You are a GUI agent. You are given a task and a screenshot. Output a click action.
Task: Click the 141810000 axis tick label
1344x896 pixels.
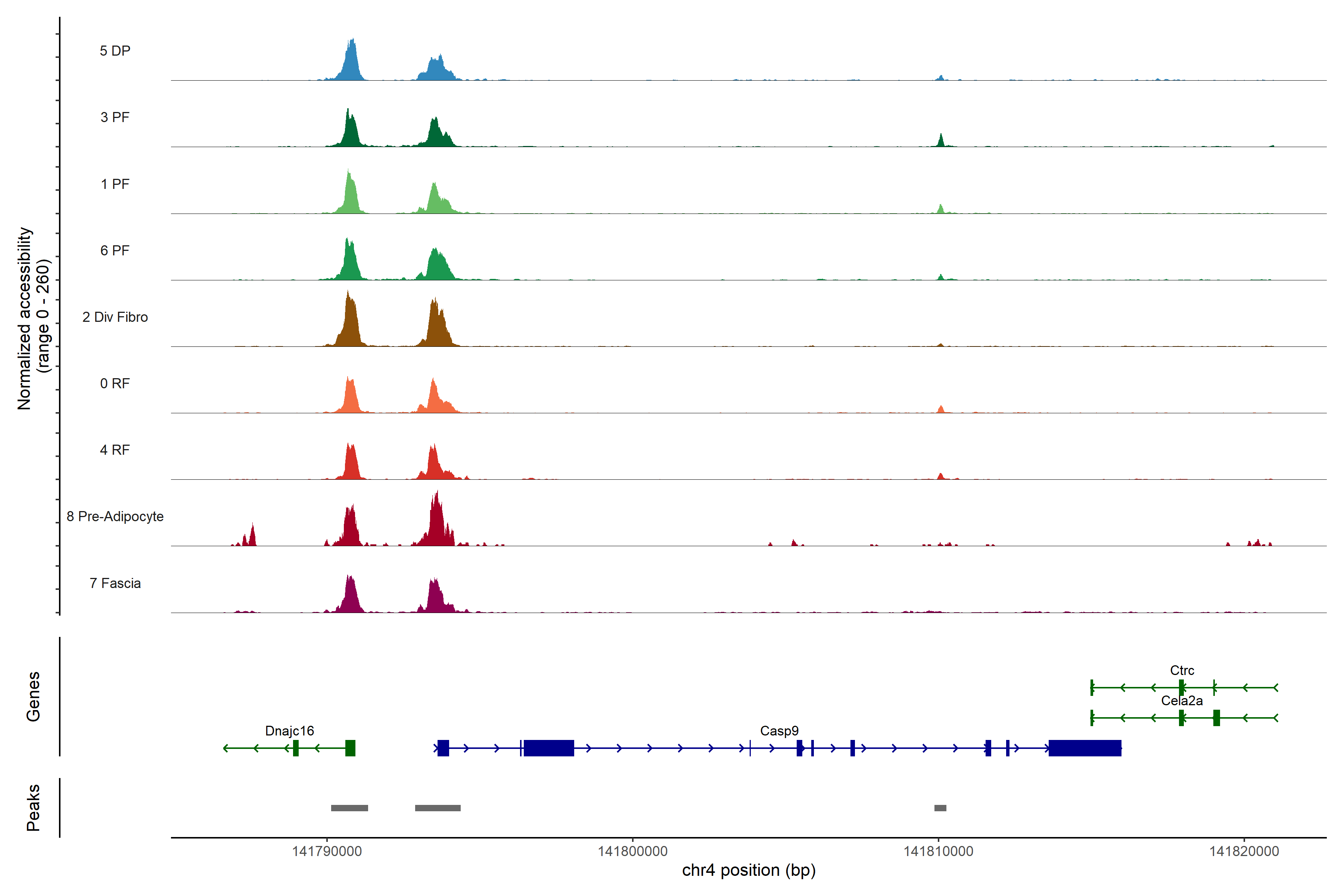pos(938,852)
